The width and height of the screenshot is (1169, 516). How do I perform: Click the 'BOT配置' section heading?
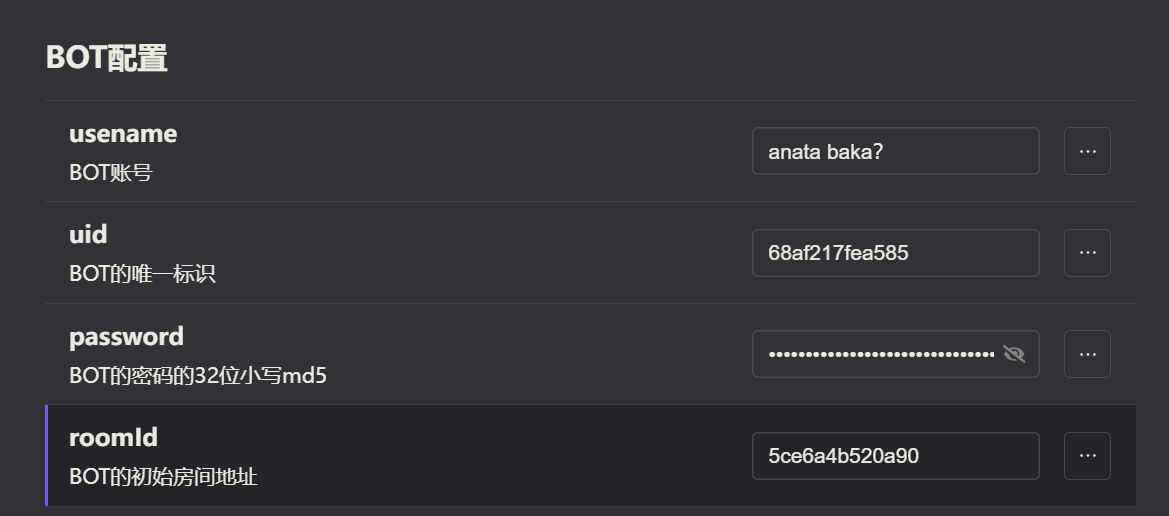tap(107, 58)
